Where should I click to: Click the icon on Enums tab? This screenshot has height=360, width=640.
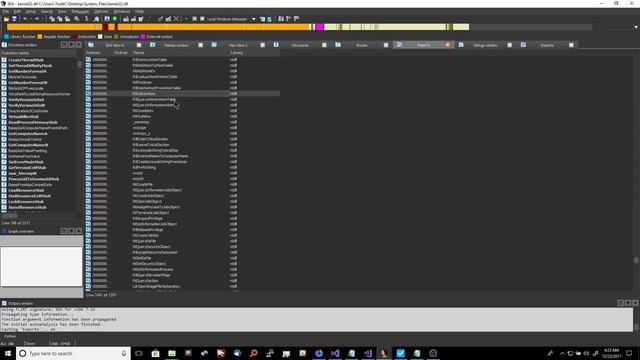click(x=338, y=45)
